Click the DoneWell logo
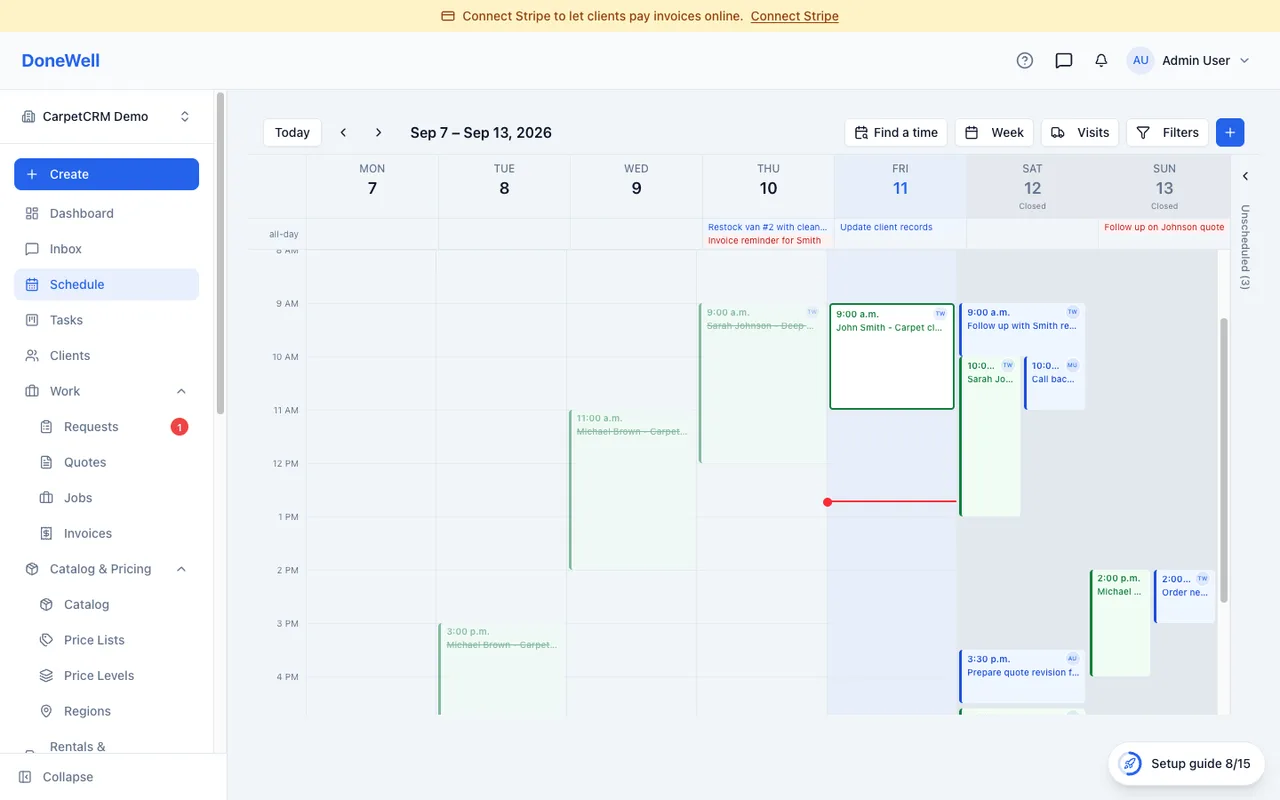This screenshot has height=800, width=1280. point(61,60)
